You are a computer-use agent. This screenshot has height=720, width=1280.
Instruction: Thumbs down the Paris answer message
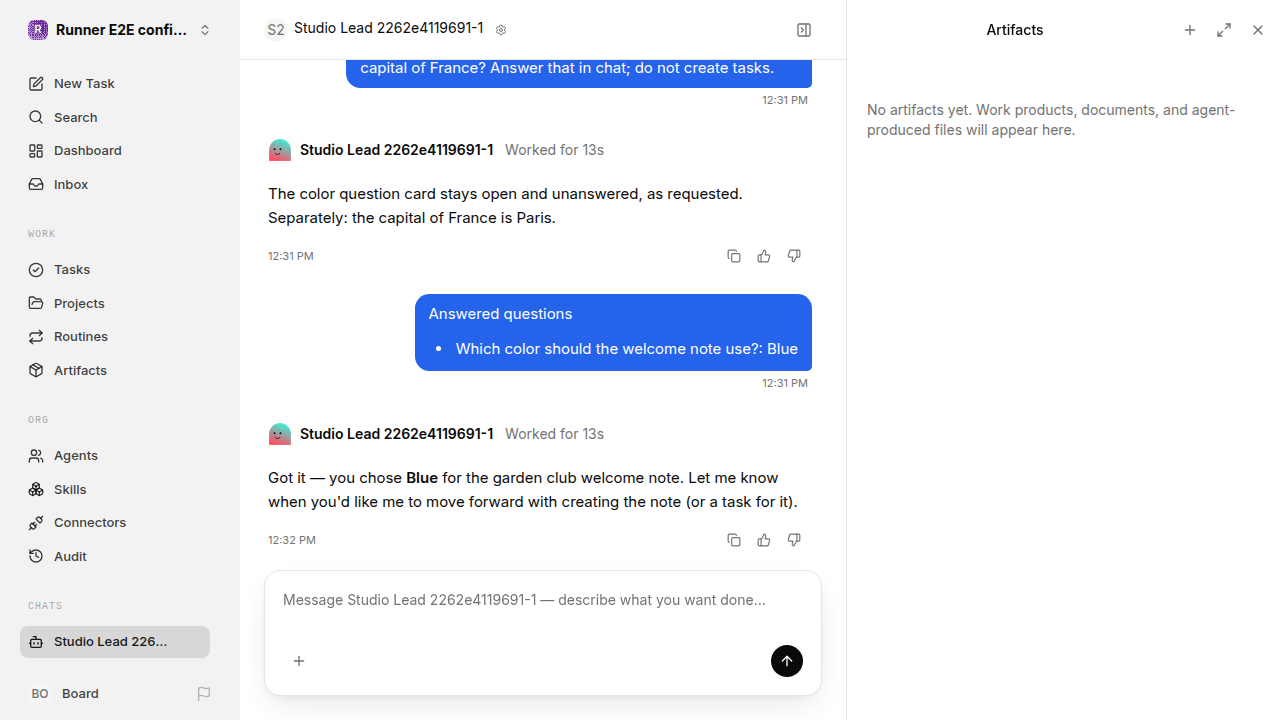(794, 256)
